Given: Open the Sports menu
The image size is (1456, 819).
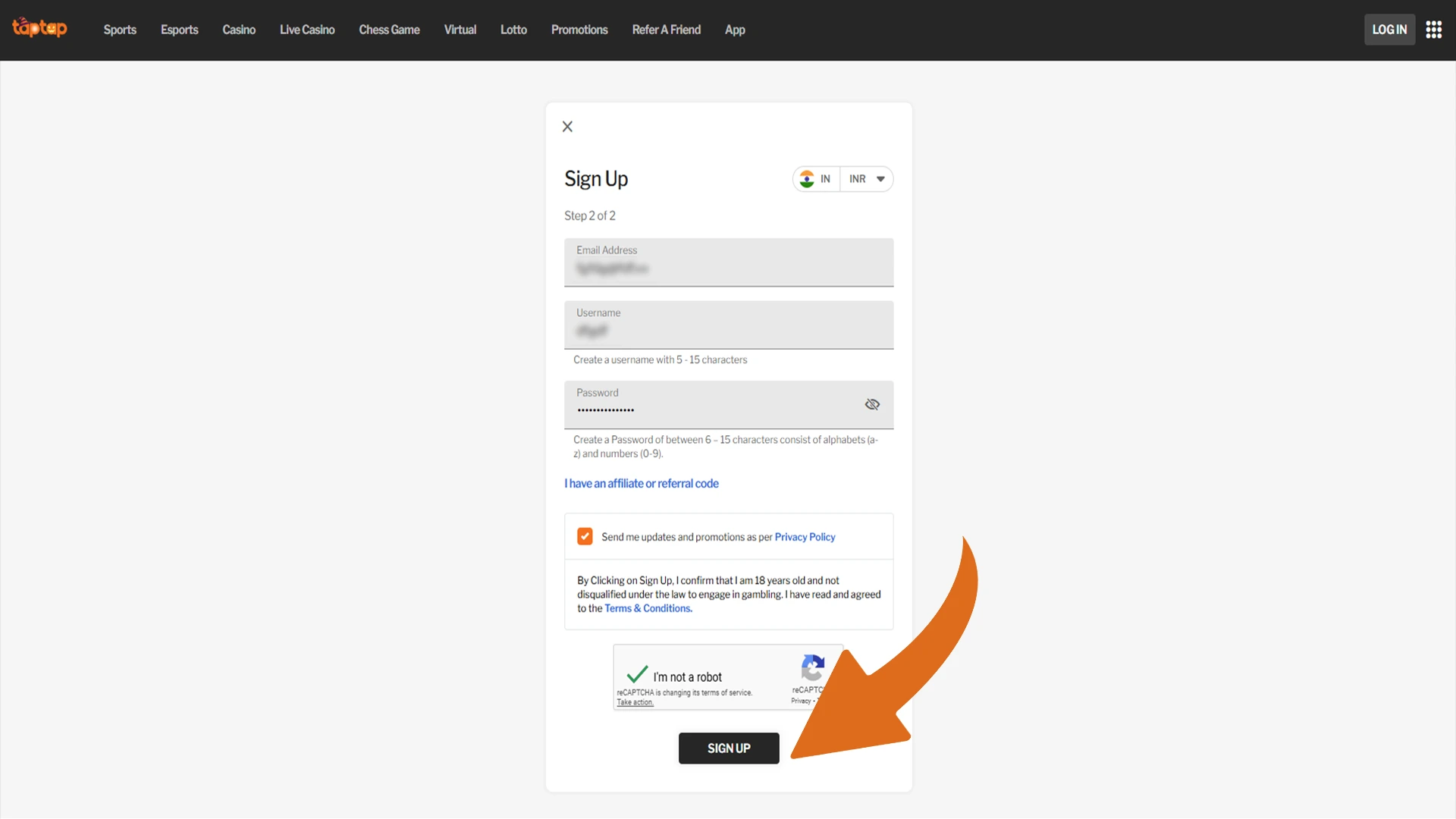Looking at the screenshot, I should coord(120,30).
